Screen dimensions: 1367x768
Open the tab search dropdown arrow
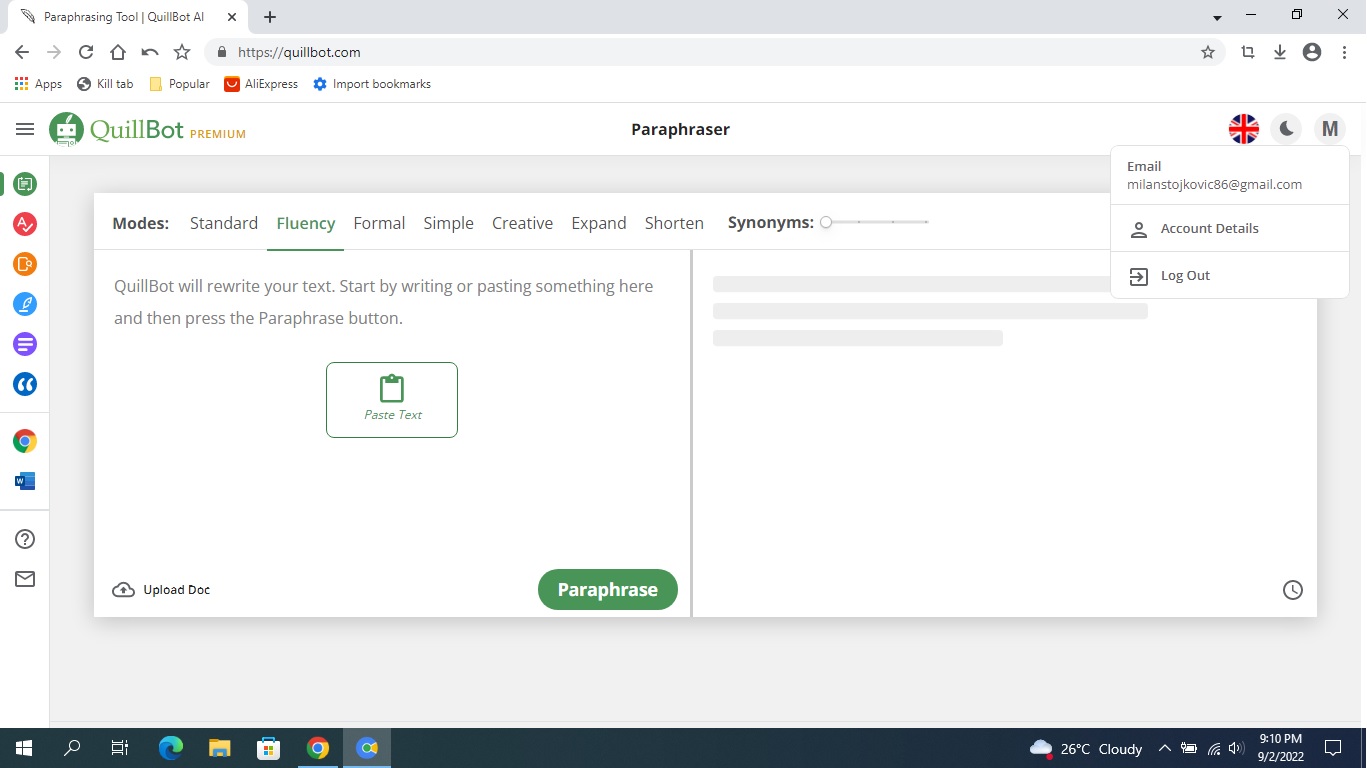coord(1217,18)
